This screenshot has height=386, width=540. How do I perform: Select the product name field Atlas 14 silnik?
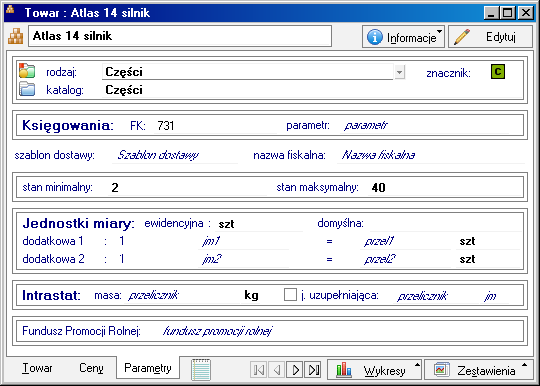click(180, 36)
